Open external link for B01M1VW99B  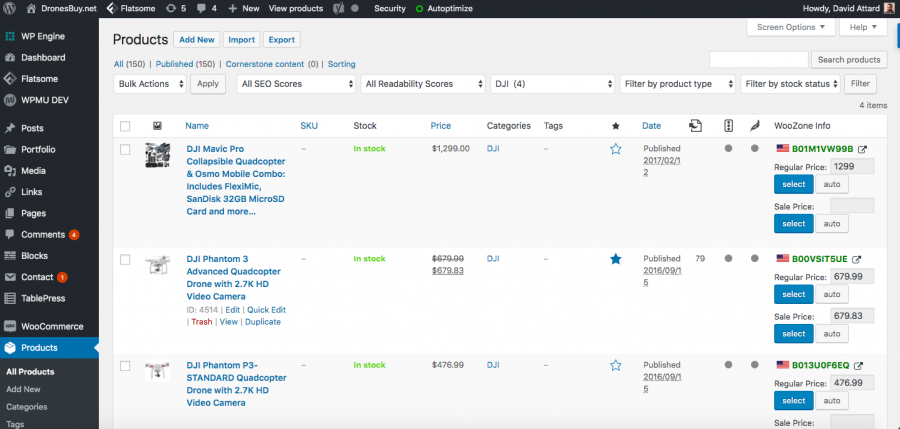(x=862, y=149)
